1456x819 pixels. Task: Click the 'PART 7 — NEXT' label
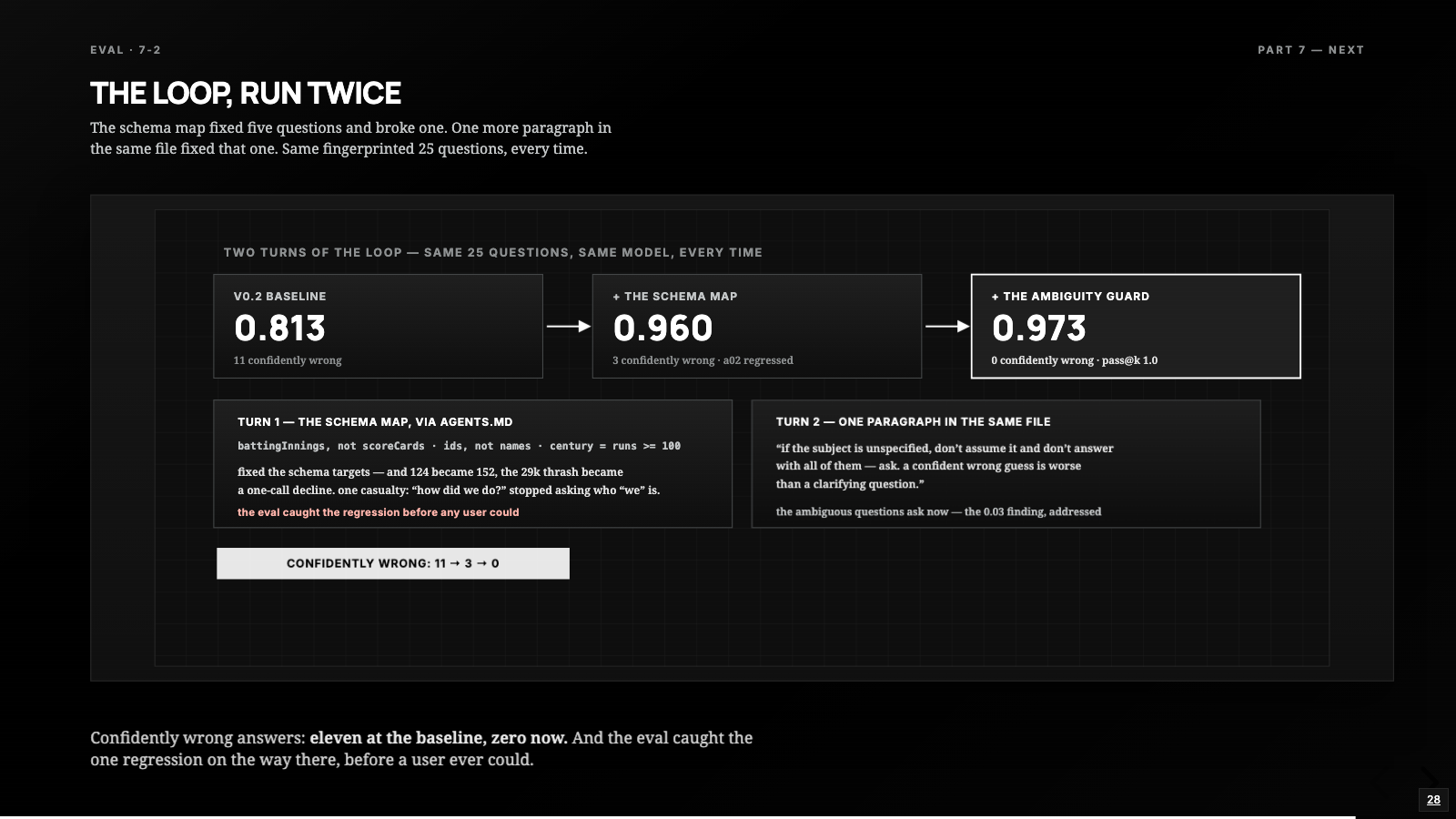pyautogui.click(x=1310, y=50)
